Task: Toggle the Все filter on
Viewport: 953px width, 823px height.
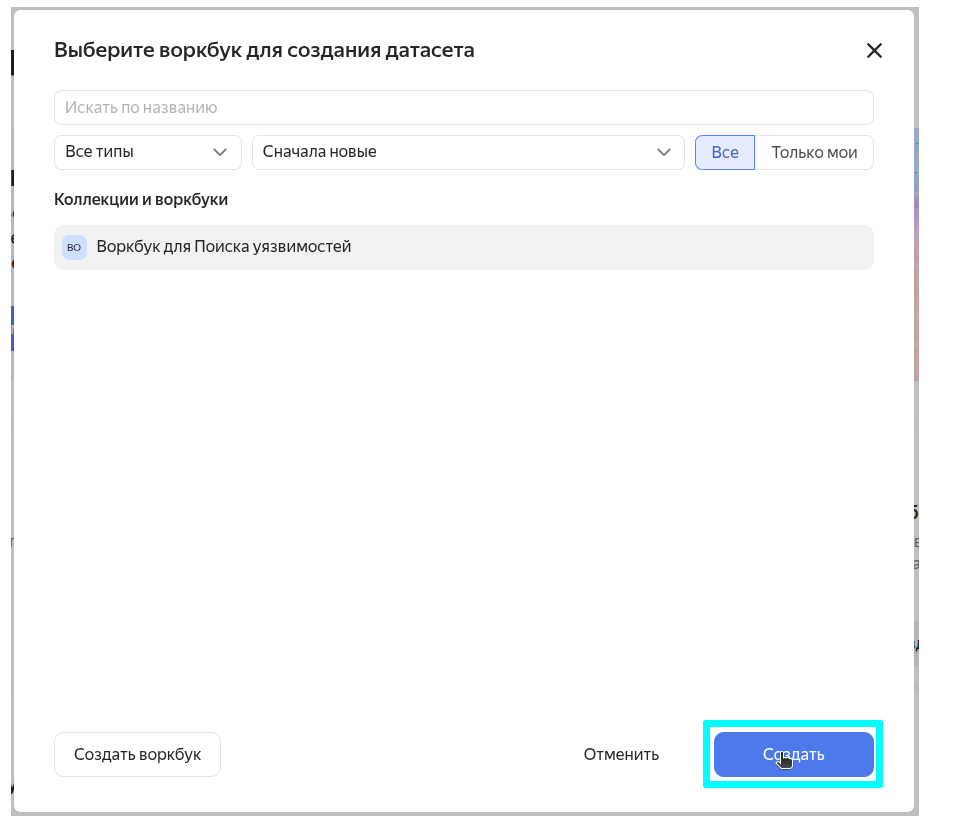Action: 725,152
